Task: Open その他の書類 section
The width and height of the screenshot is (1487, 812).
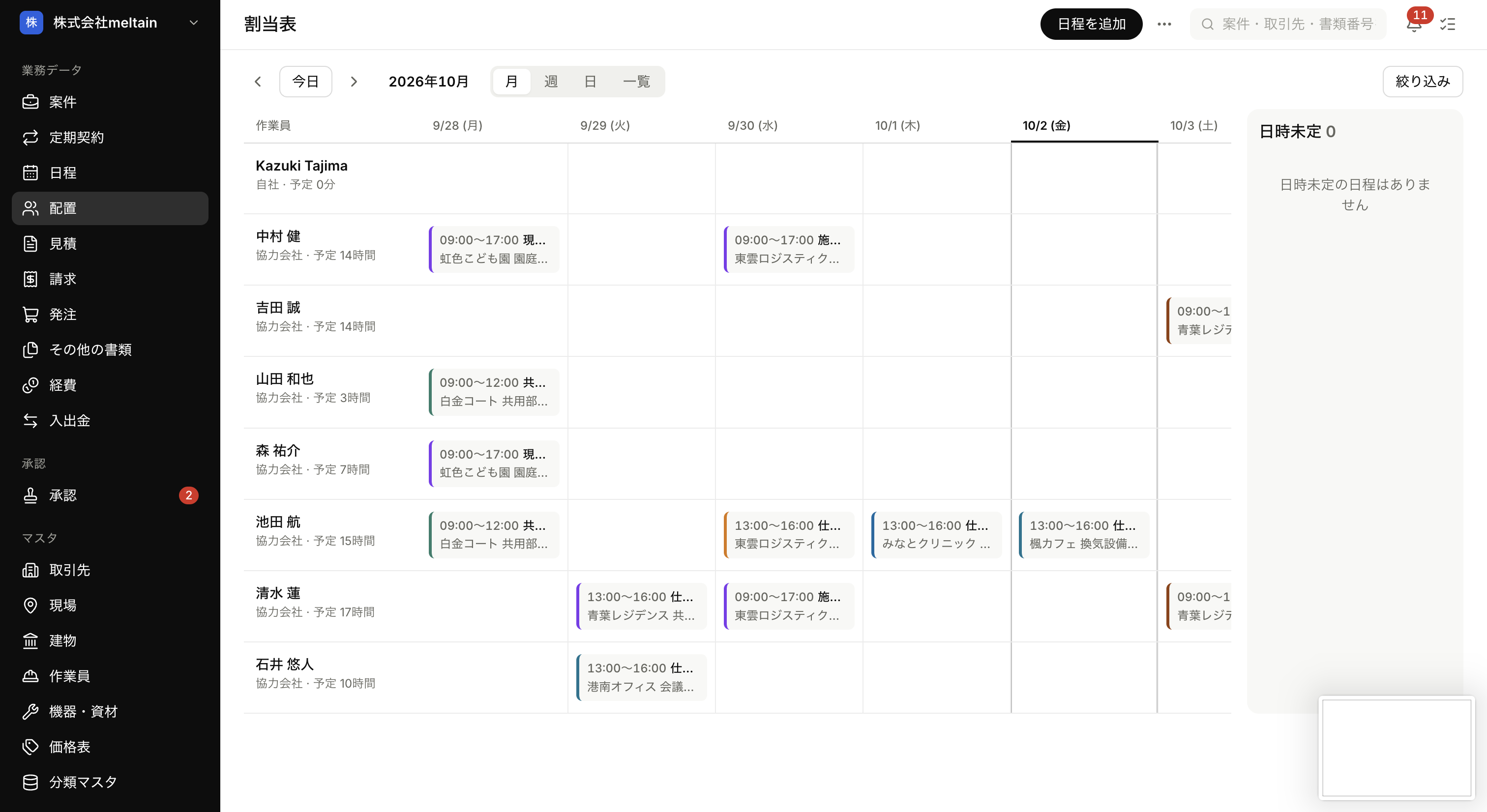Action: [110, 350]
